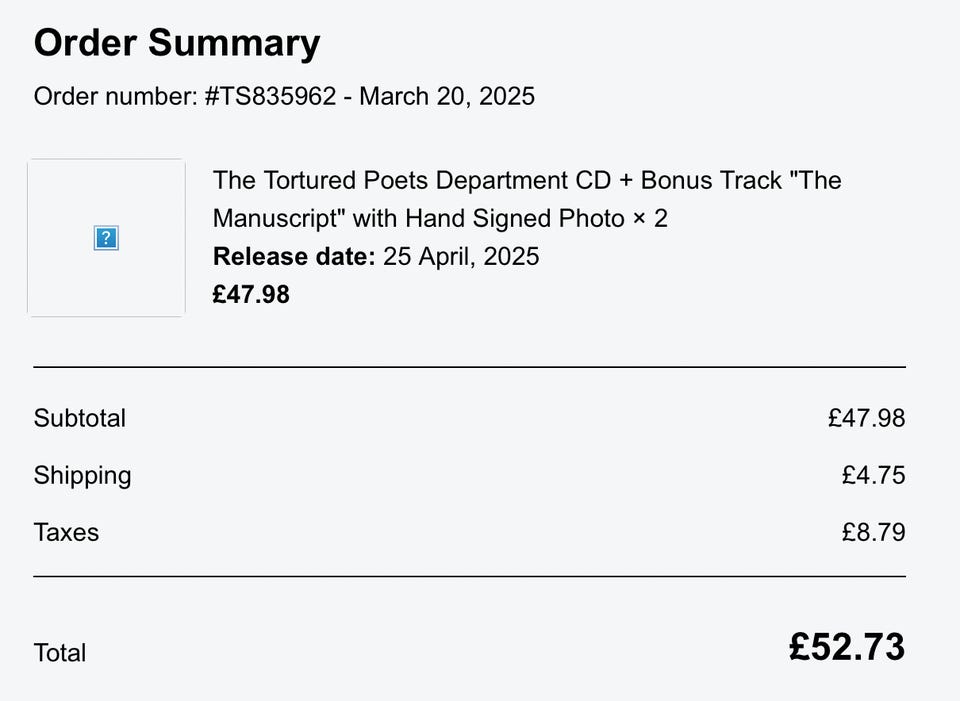Click the March 20, 2025 order date
960x701 pixels.
click(447, 96)
